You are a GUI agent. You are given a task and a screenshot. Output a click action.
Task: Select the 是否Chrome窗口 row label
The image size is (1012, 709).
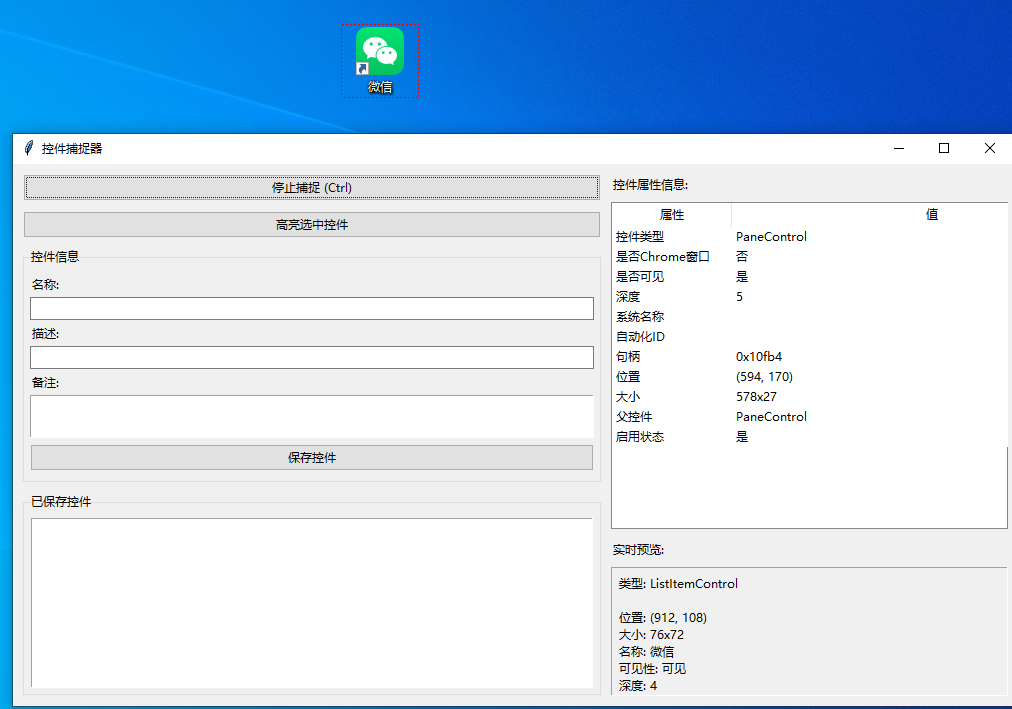coord(662,257)
